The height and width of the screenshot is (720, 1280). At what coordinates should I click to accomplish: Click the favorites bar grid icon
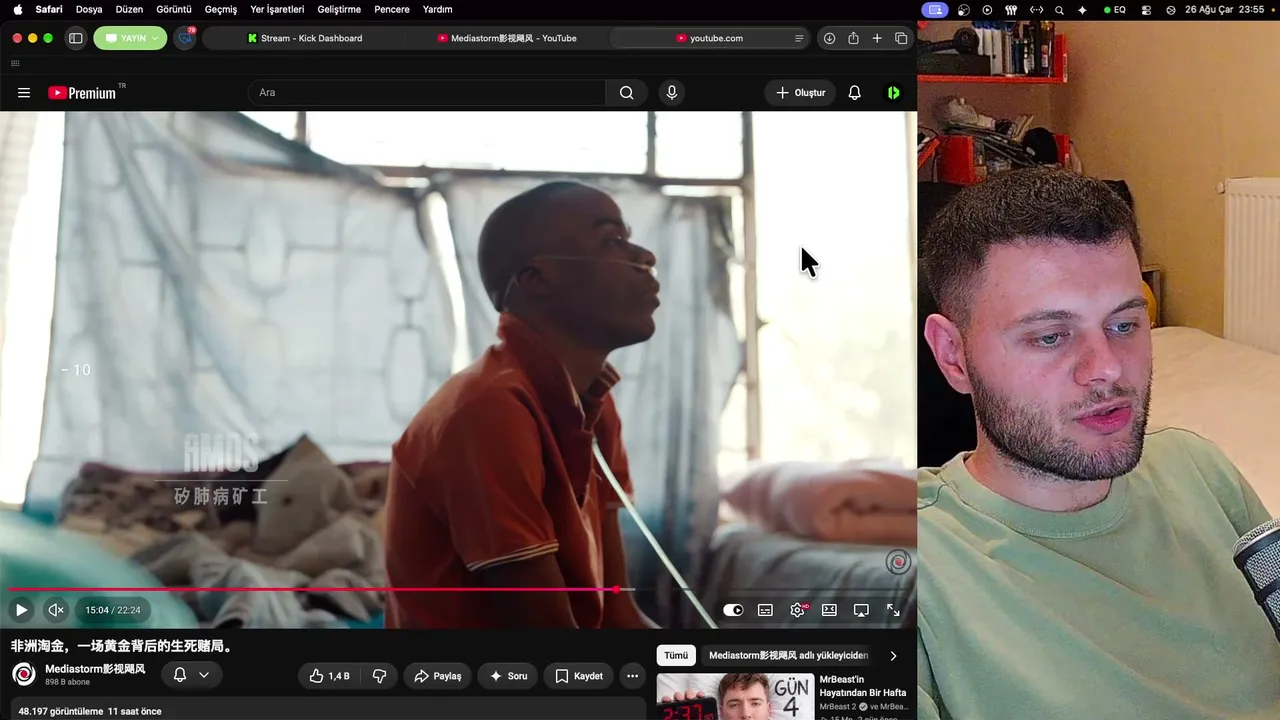coord(15,63)
